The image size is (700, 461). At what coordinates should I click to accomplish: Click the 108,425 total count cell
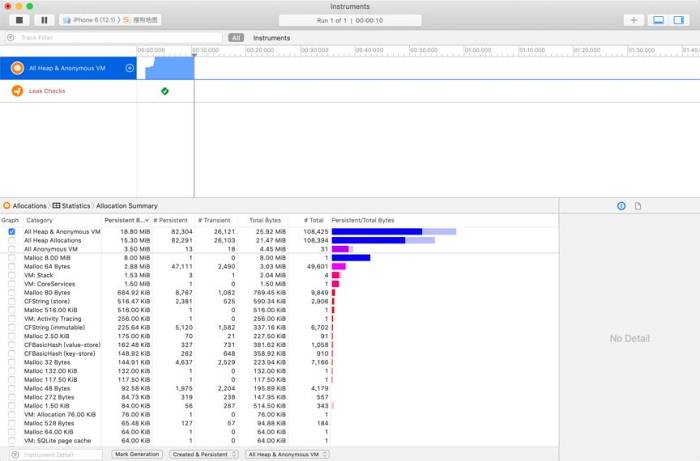click(316, 232)
